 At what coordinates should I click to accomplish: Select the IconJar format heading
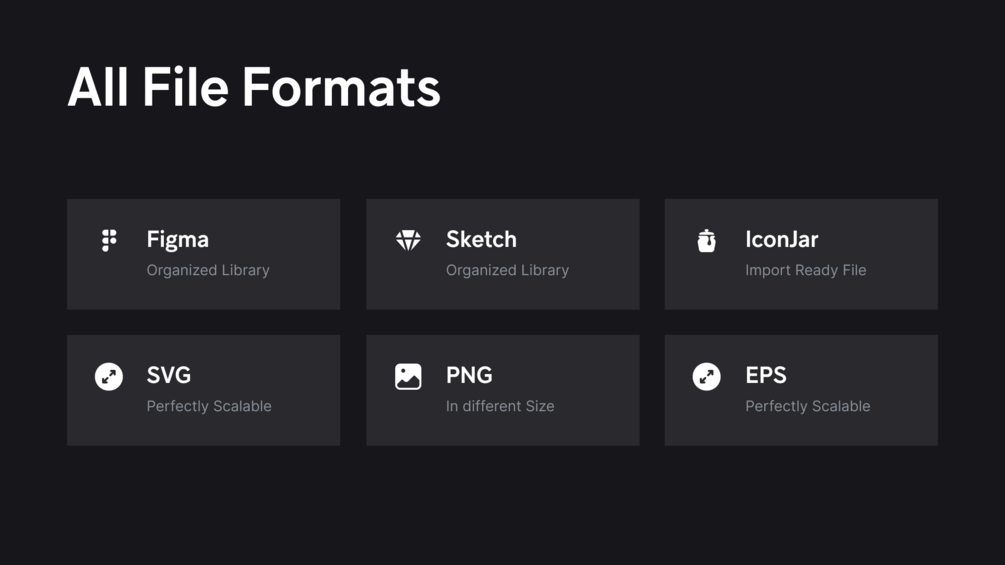point(781,240)
